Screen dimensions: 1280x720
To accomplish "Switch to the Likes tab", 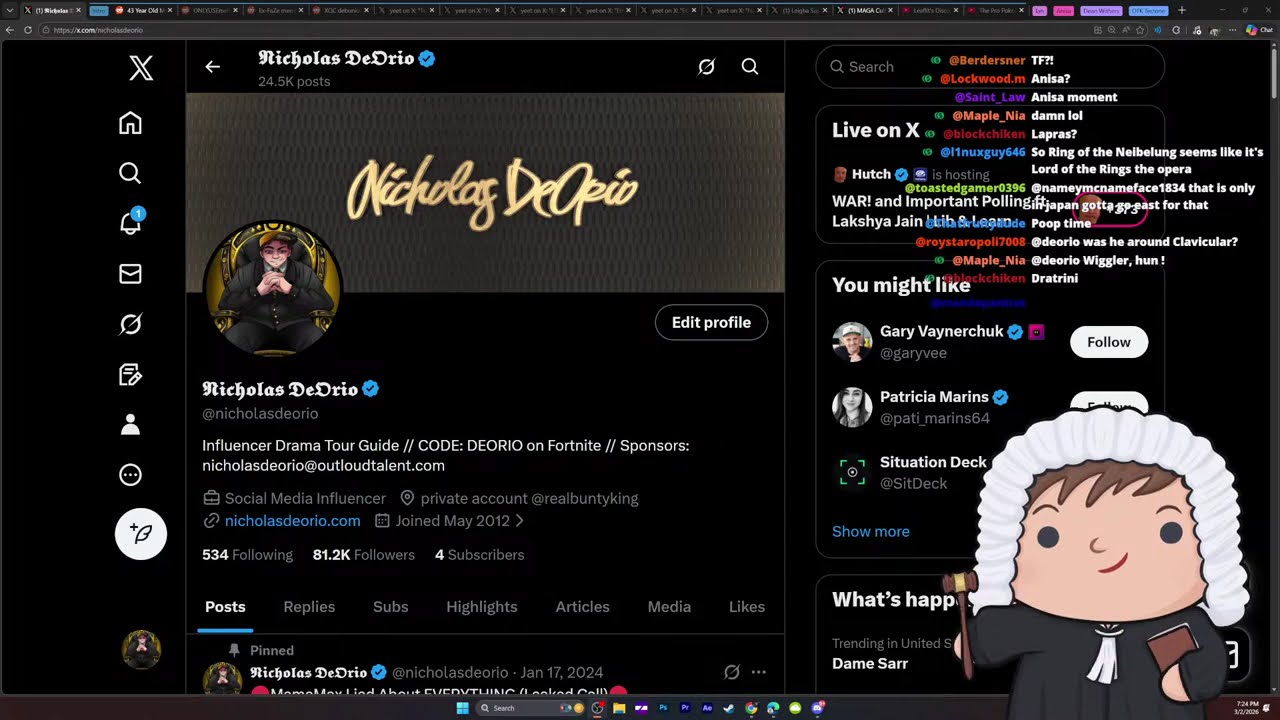I will tap(746, 607).
